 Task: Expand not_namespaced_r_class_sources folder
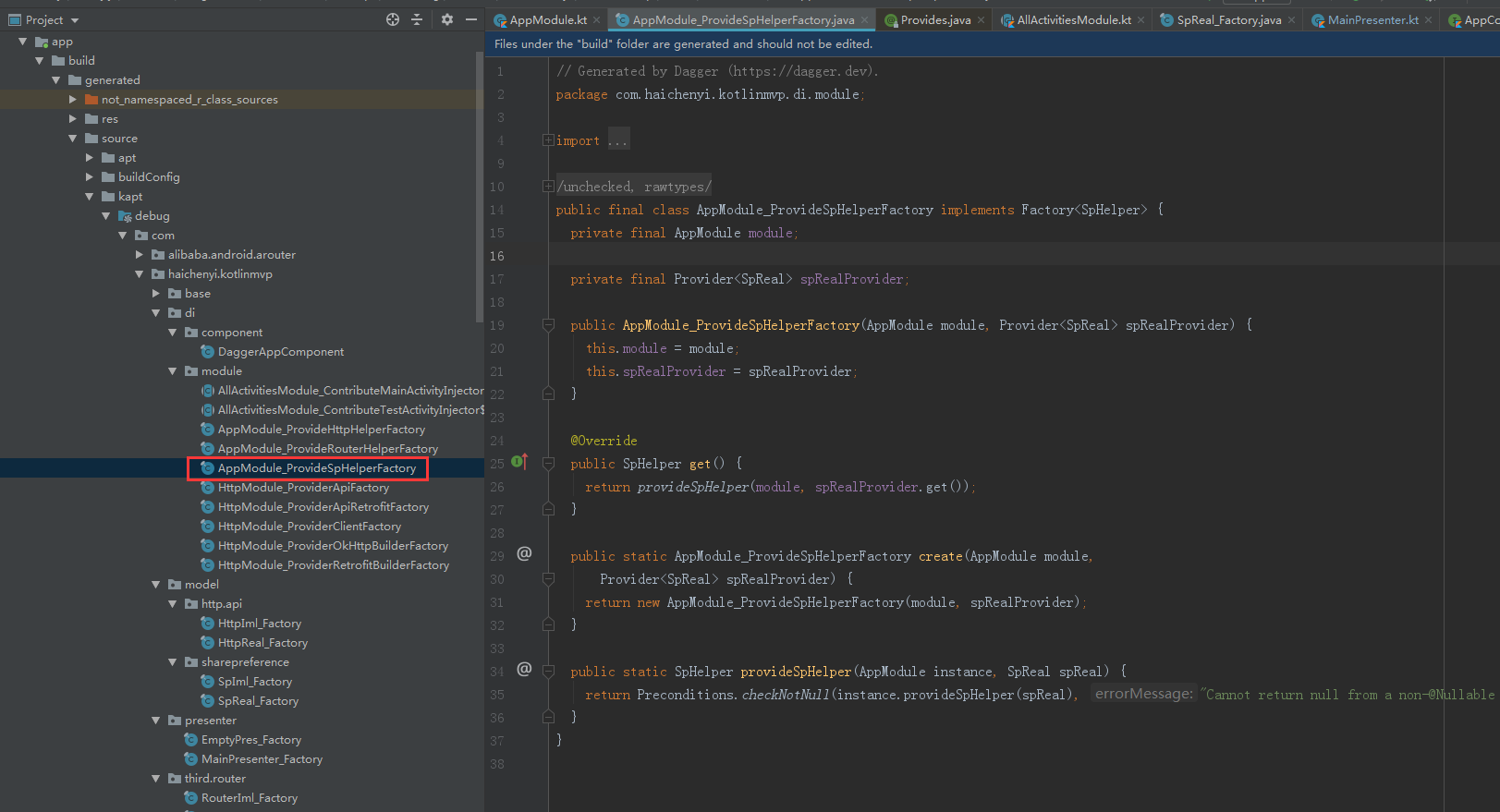coord(73,100)
